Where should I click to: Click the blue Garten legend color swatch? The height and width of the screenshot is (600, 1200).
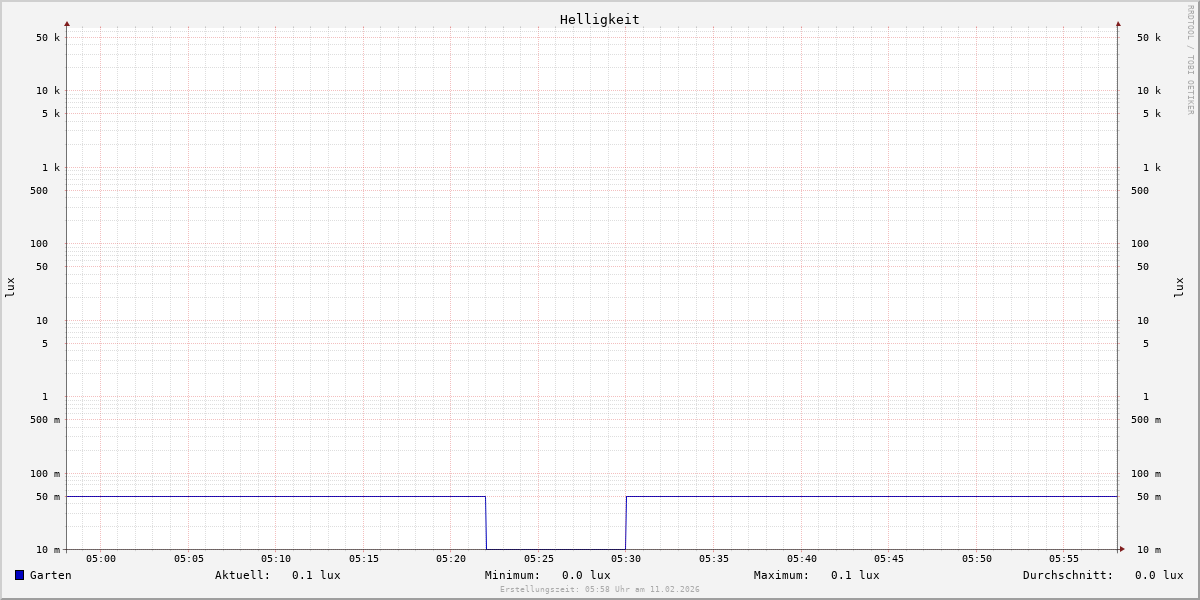(x=19, y=575)
